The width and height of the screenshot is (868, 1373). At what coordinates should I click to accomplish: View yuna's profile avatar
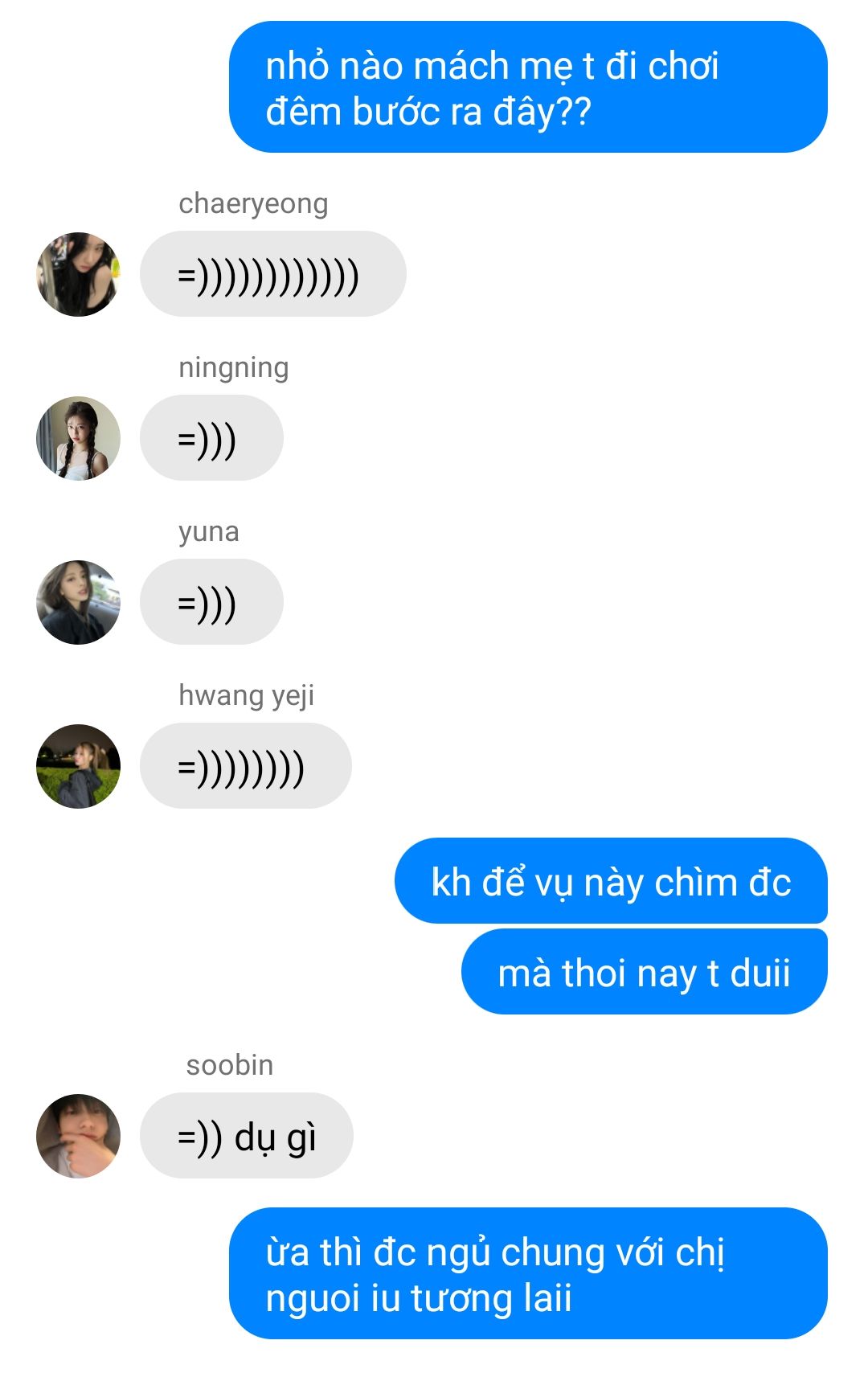tap(78, 602)
